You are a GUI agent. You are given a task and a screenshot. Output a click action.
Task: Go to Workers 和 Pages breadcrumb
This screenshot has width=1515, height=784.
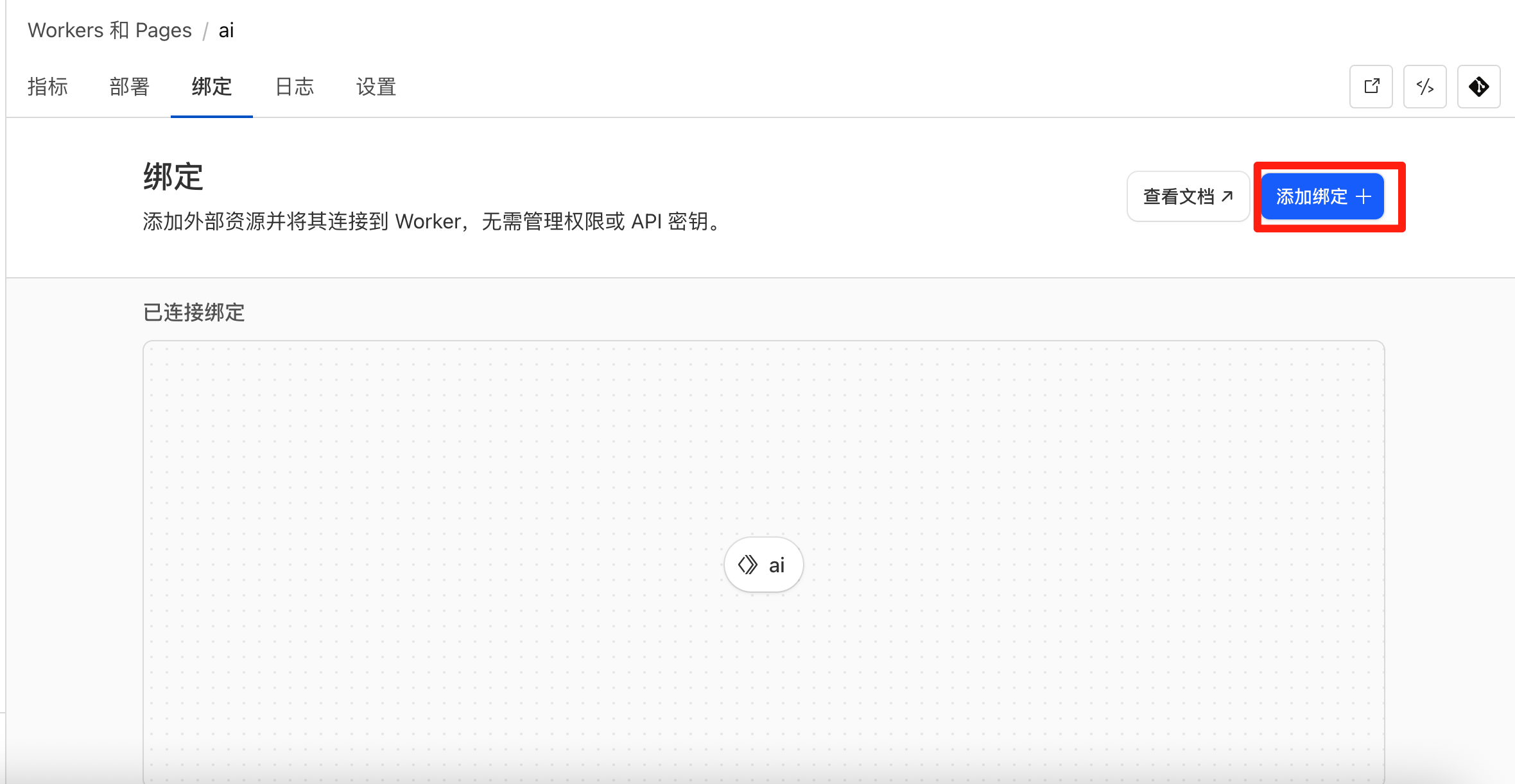click(x=110, y=30)
